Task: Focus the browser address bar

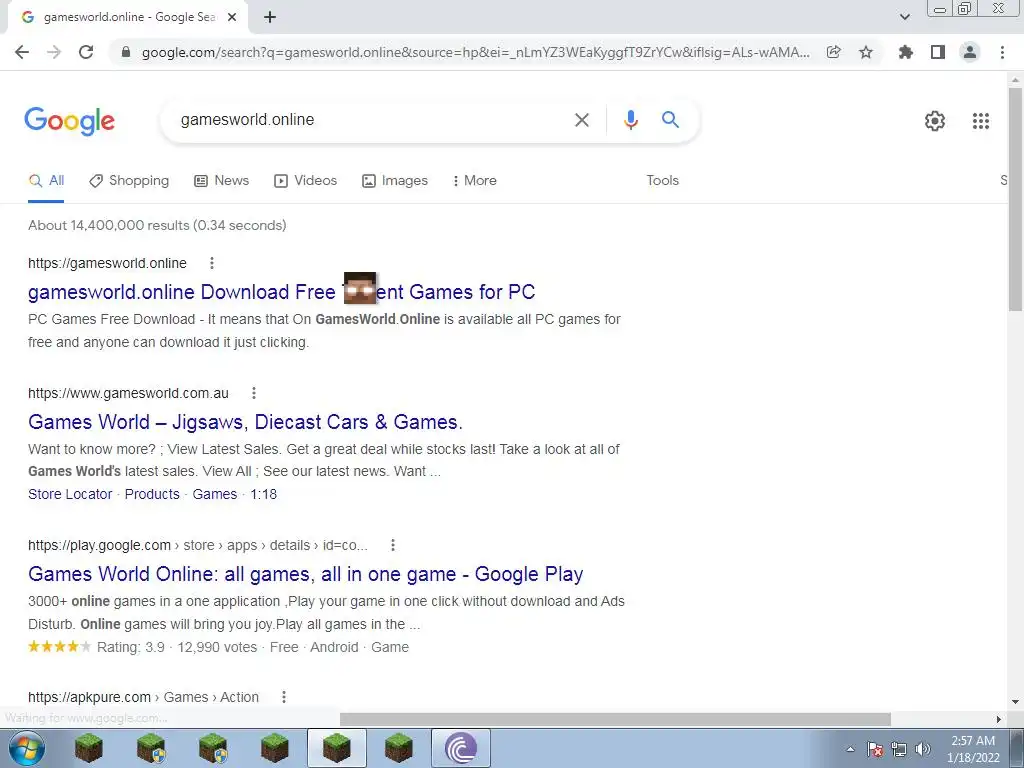Action: (x=475, y=52)
